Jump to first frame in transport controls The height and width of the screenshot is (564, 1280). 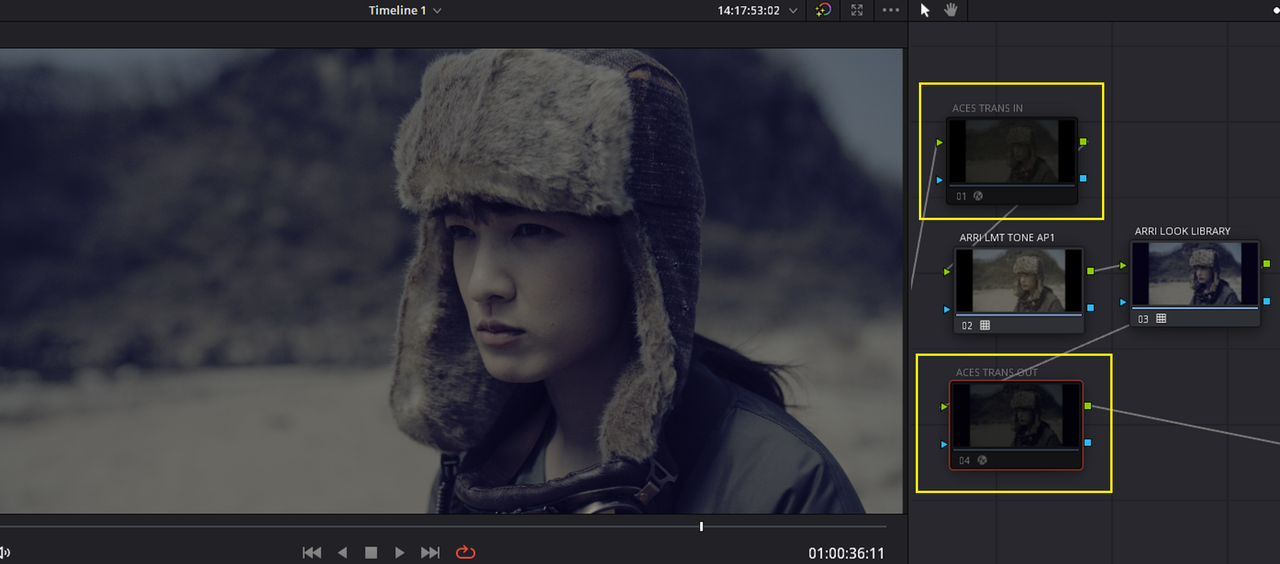click(x=312, y=552)
